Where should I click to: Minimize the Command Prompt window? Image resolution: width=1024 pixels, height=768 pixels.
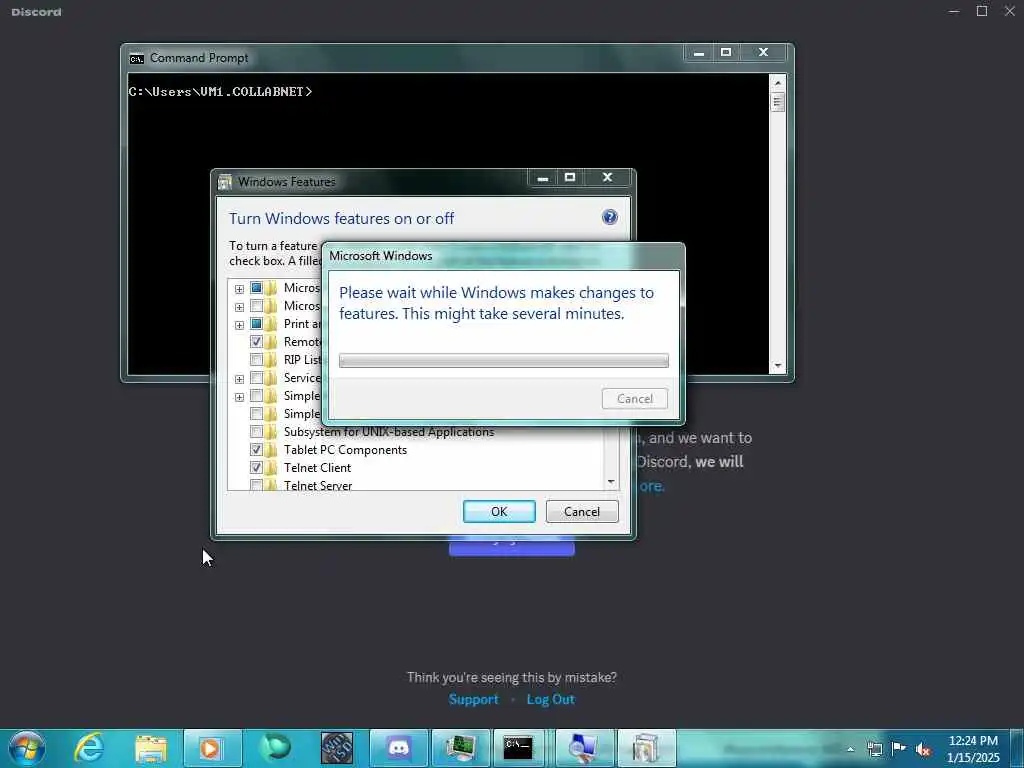pyautogui.click(x=698, y=53)
